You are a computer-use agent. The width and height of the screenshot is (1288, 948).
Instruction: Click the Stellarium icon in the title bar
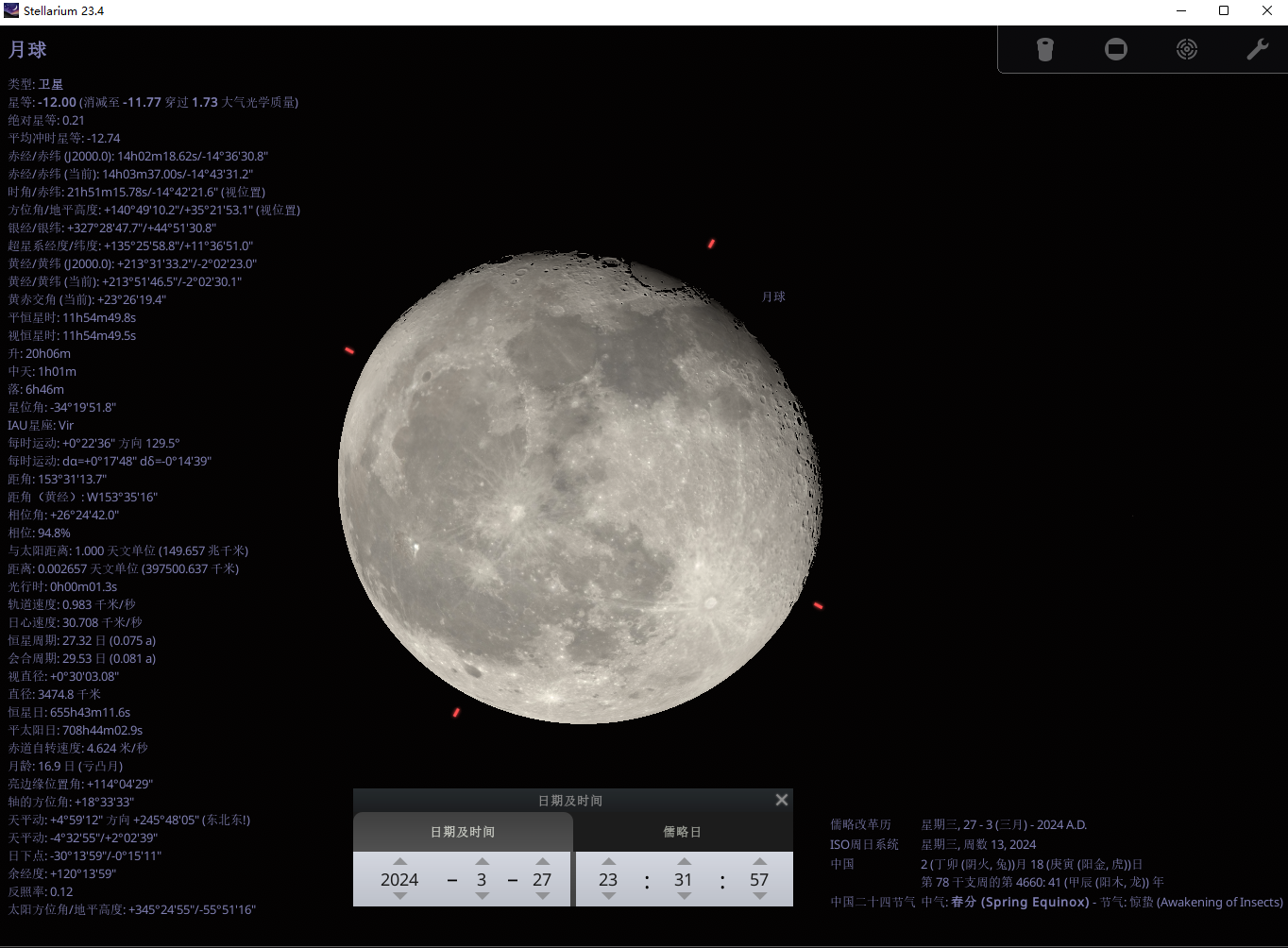tap(10, 10)
